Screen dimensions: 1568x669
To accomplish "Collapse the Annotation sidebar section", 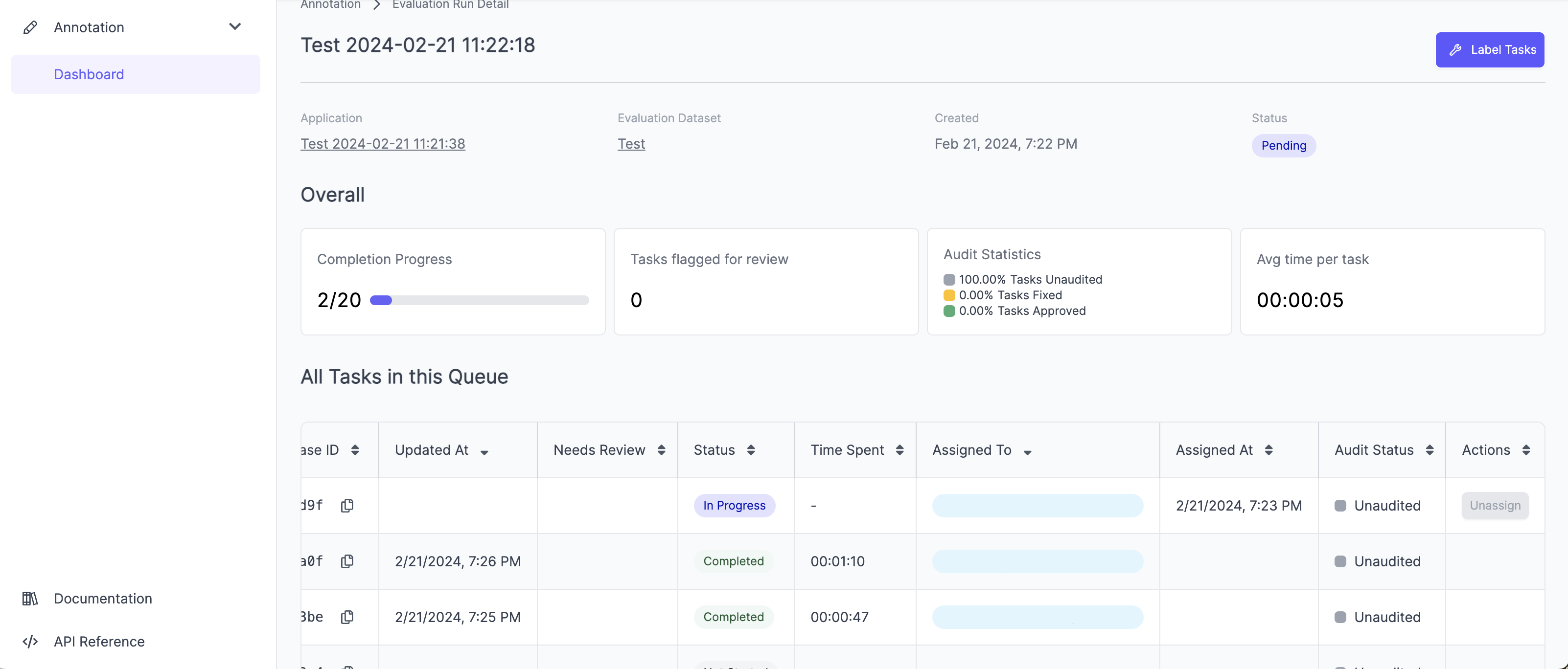I will (x=235, y=27).
